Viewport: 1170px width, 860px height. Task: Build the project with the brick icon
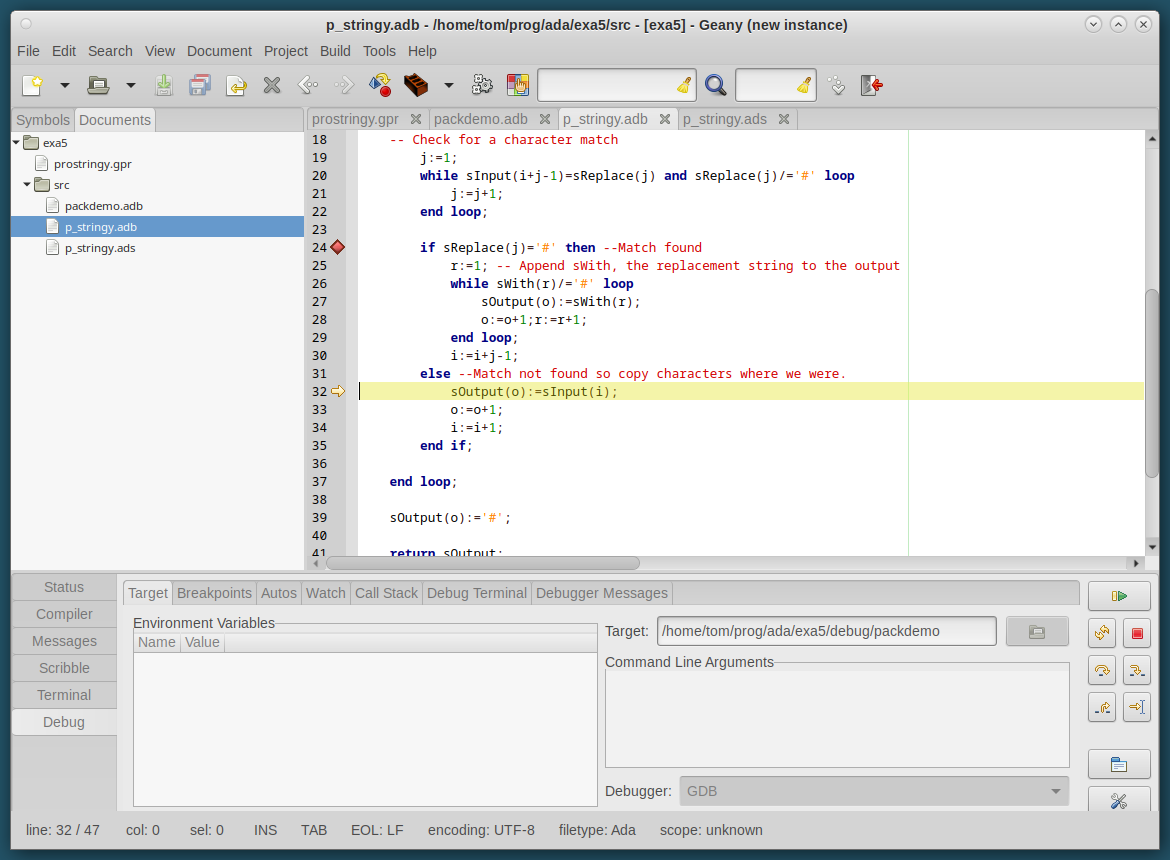415,85
